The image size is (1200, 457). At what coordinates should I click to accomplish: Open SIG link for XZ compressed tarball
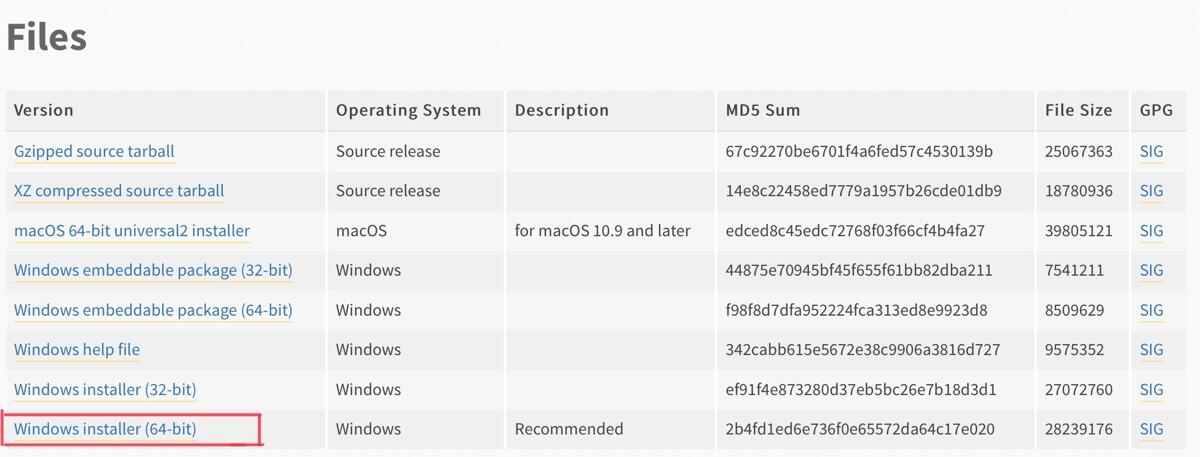[1151, 191]
